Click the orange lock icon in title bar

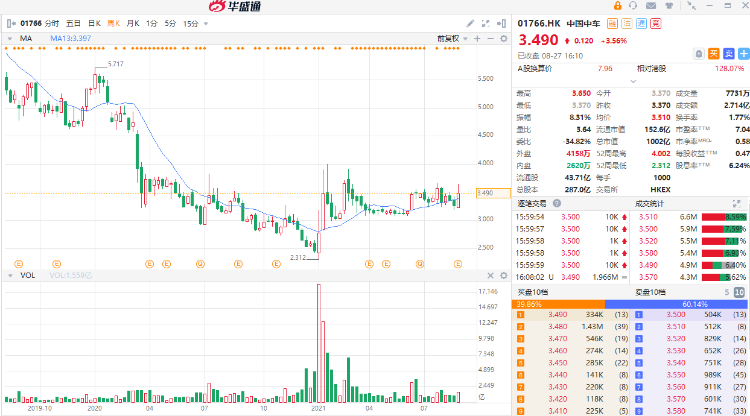coord(618,6)
